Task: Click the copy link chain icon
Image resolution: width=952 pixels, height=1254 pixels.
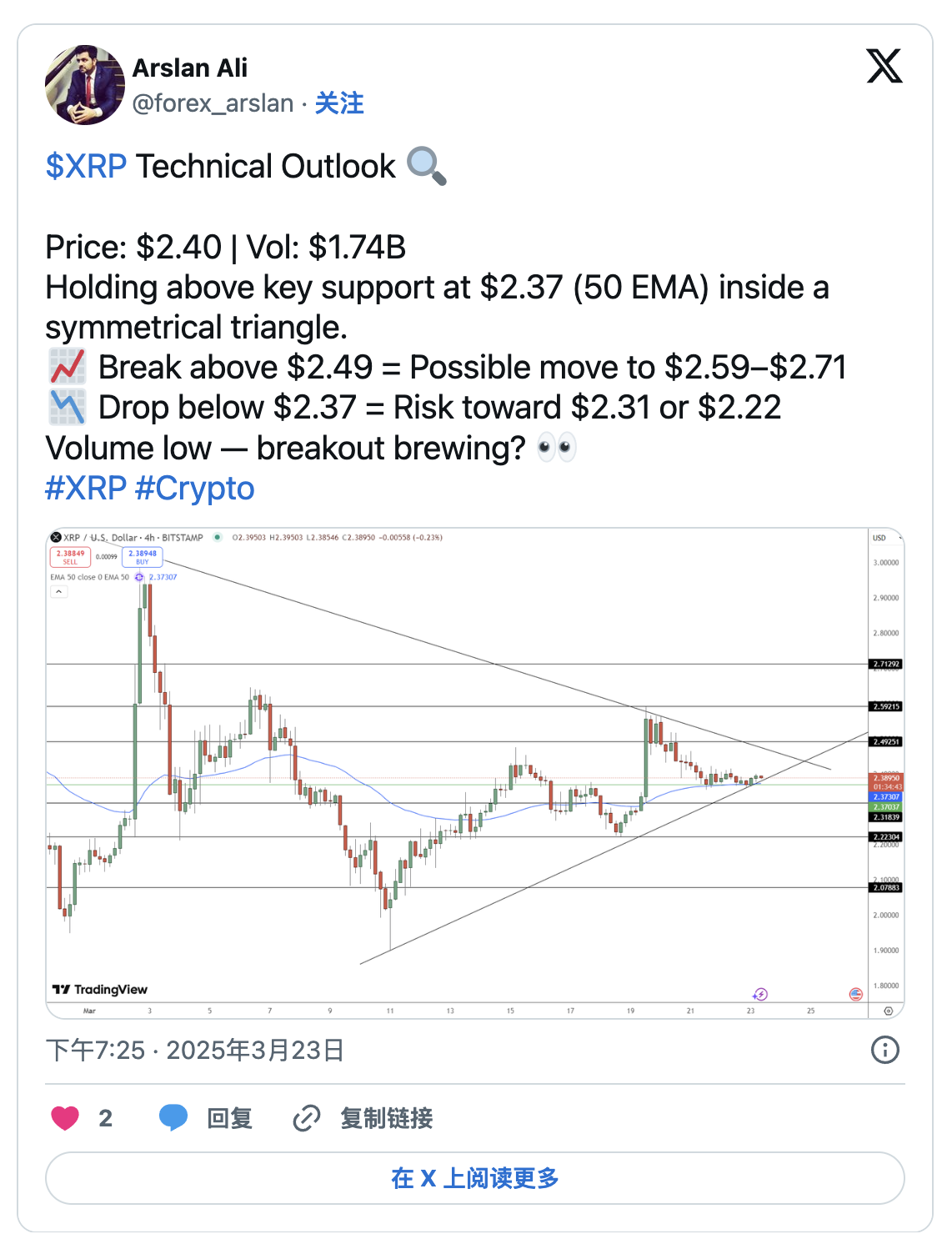Action: [307, 1118]
